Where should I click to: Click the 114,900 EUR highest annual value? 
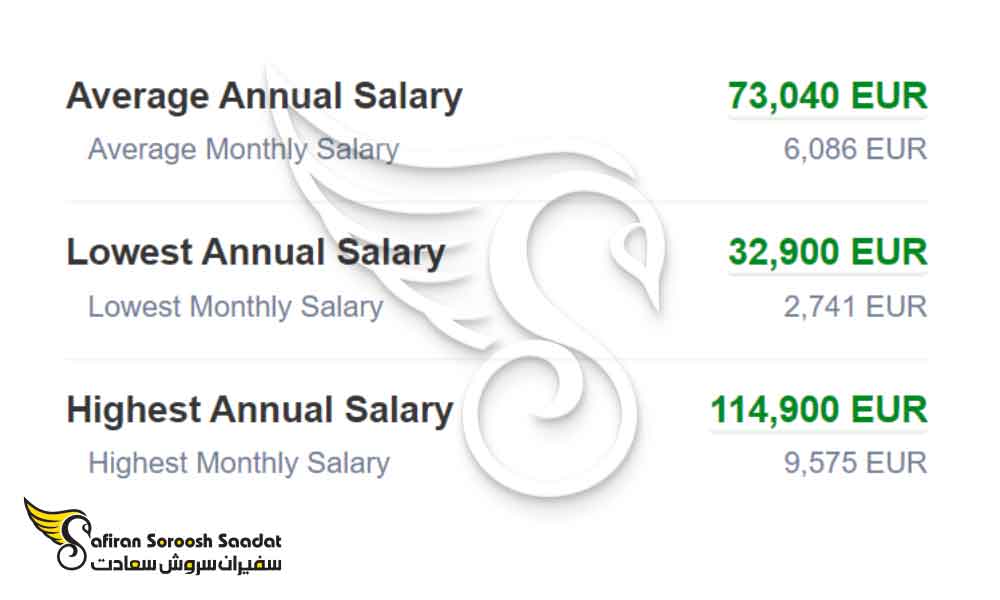click(819, 409)
